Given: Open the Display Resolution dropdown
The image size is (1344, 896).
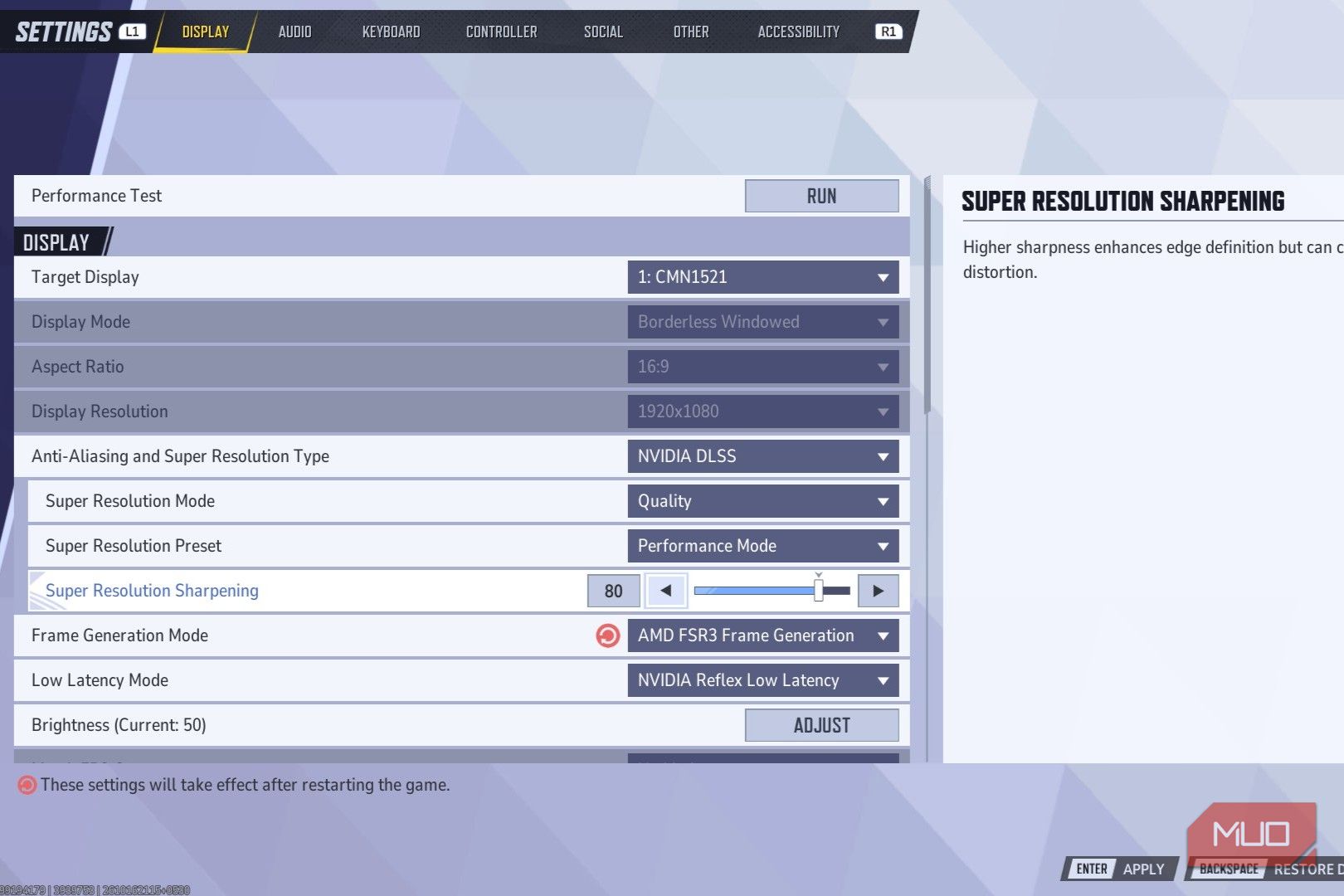Looking at the screenshot, I should [x=763, y=411].
